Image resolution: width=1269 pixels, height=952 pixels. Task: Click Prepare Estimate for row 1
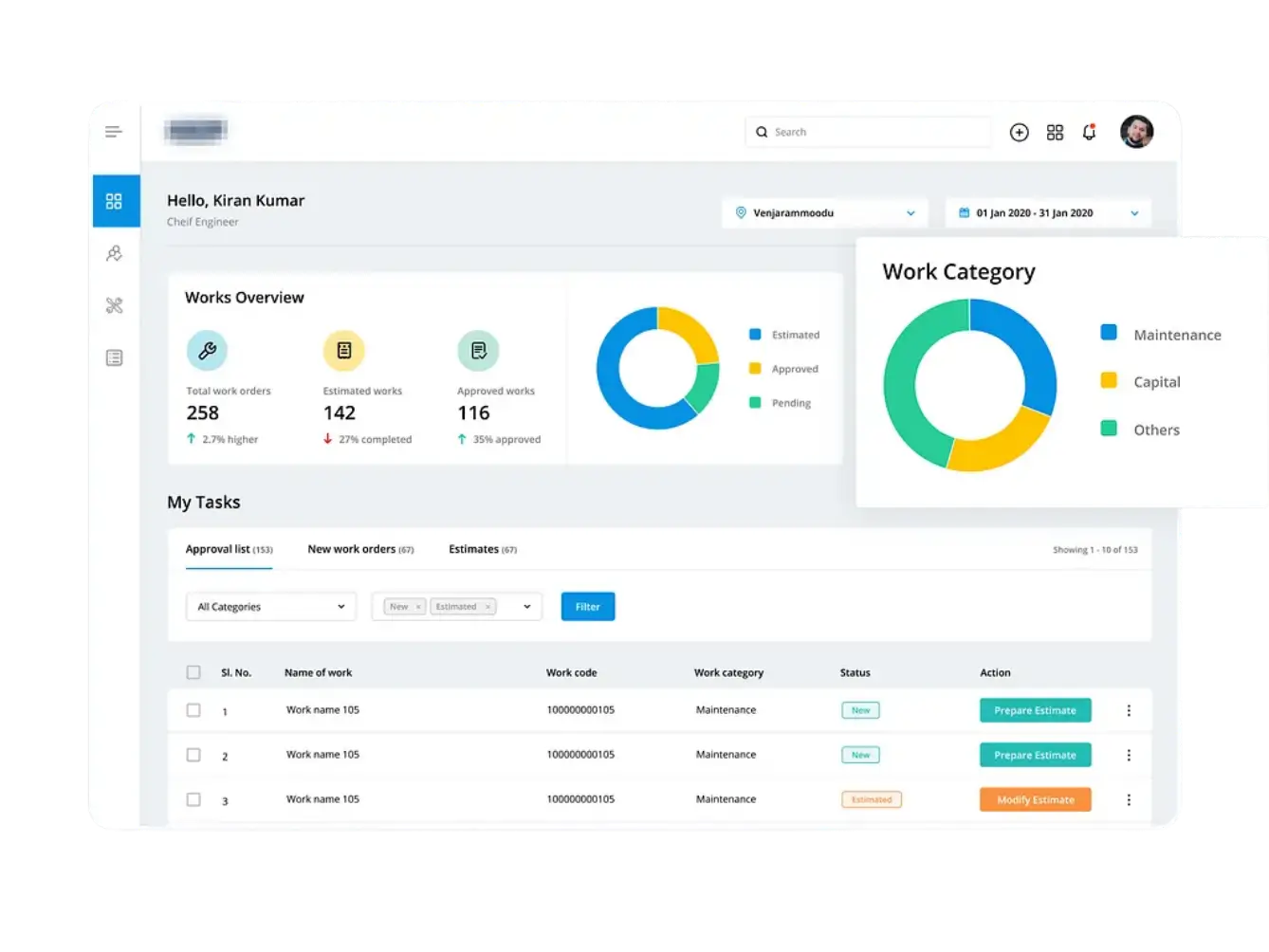[x=1035, y=710]
